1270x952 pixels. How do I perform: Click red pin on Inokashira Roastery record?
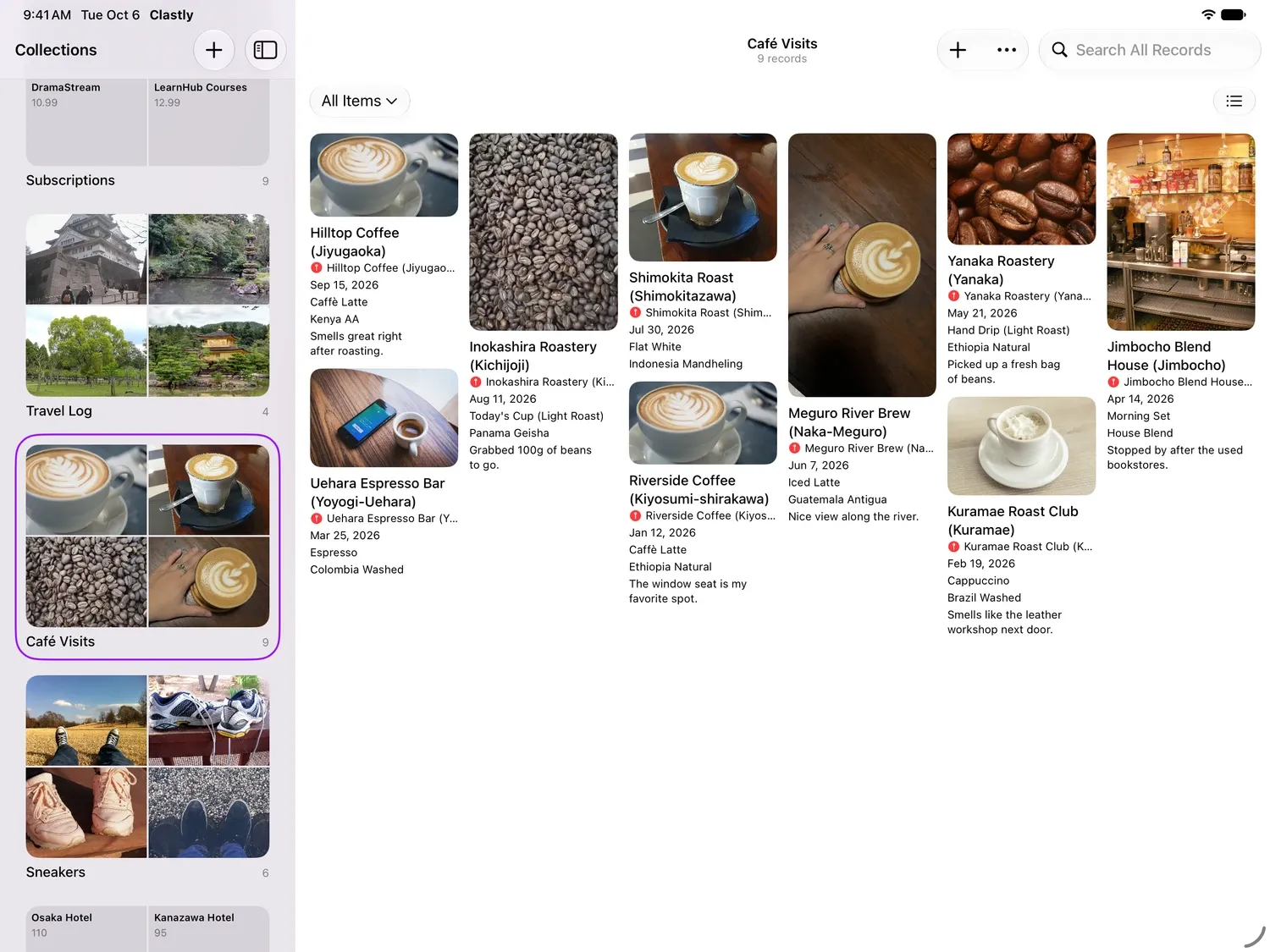point(476,382)
